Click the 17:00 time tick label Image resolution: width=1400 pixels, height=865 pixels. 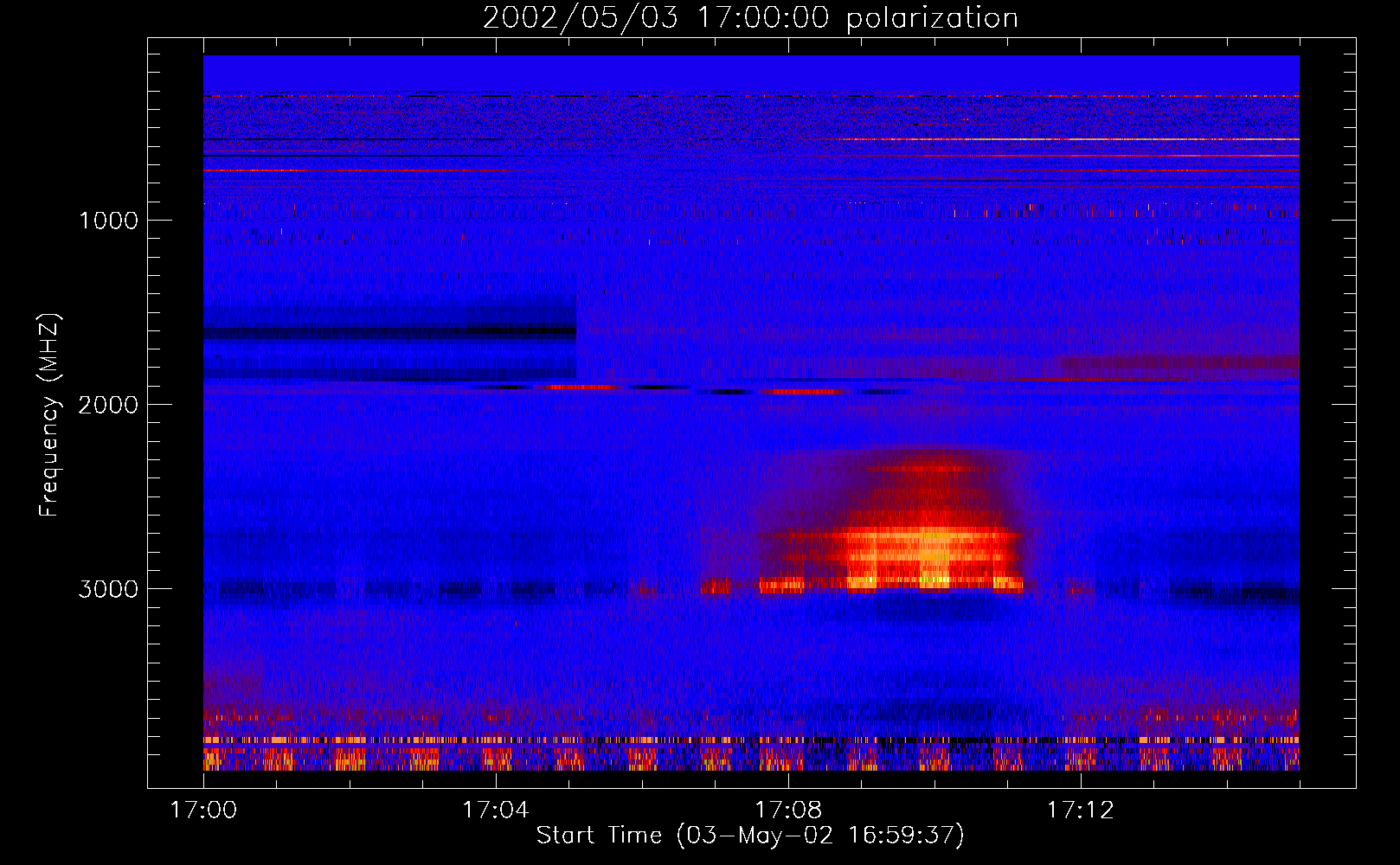click(x=203, y=811)
